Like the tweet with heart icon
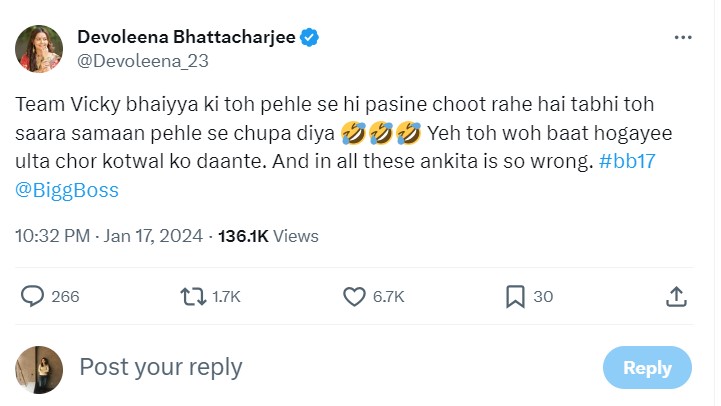Viewport: 721px width, 406px height. 354,296
